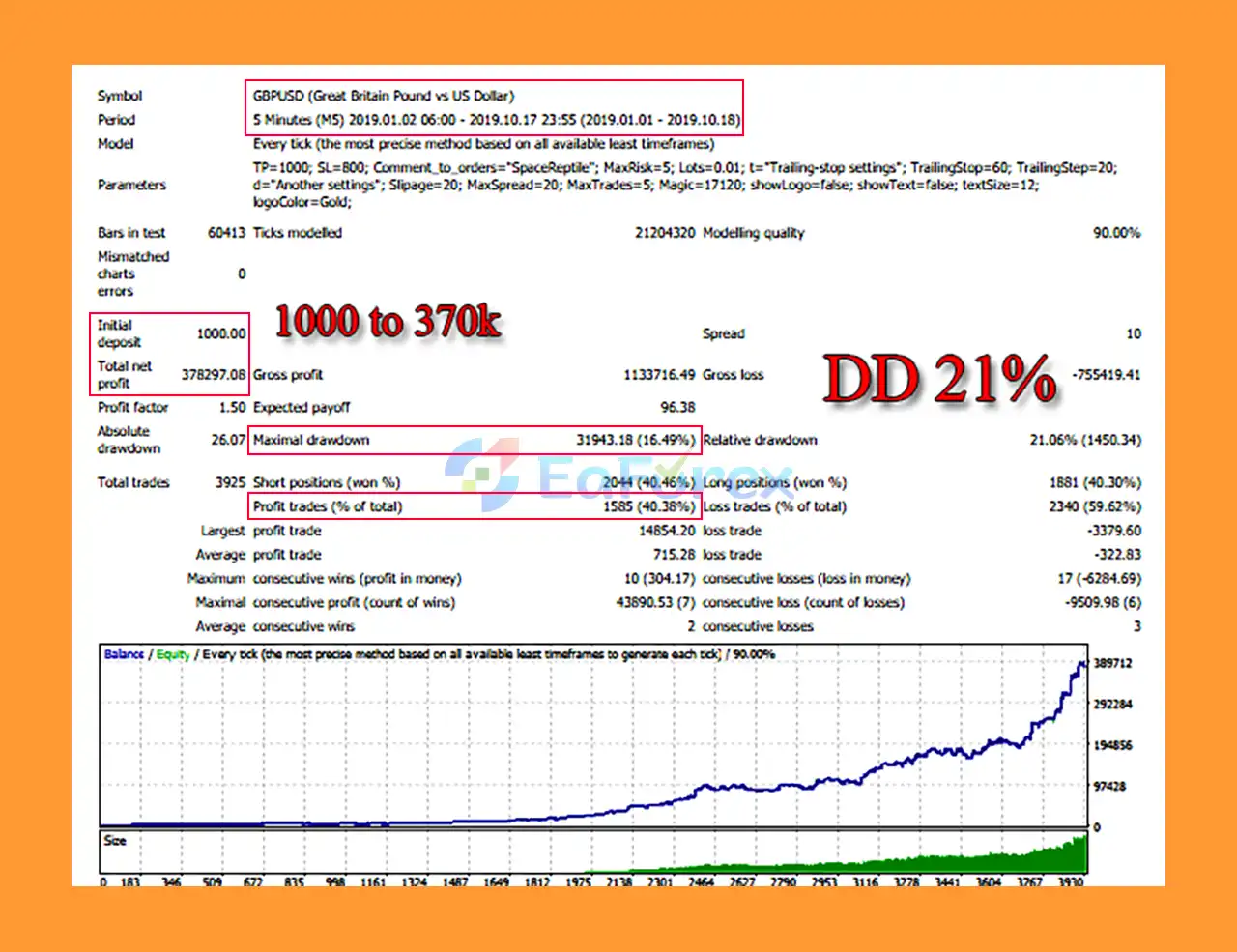Click the red "DD 21%" annotation
Image resolution: width=1237 pixels, height=952 pixels.
pos(939,379)
